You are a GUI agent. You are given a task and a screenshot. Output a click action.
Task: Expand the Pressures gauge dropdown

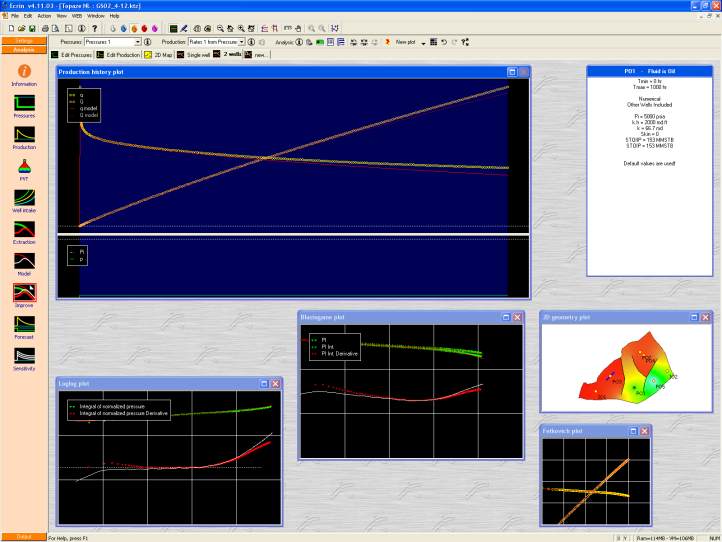click(x=138, y=43)
